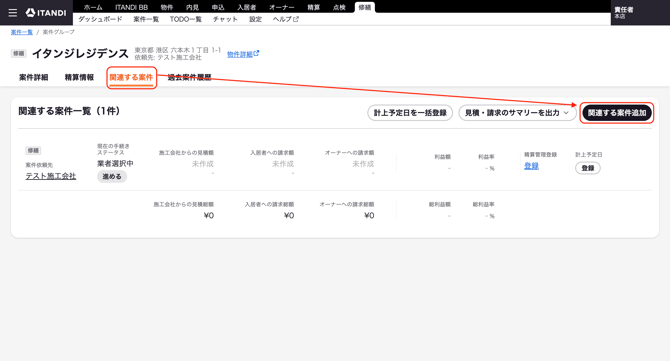Open the ITANDI BB menu
Image resolution: width=670 pixels, height=361 pixels.
click(x=131, y=7)
